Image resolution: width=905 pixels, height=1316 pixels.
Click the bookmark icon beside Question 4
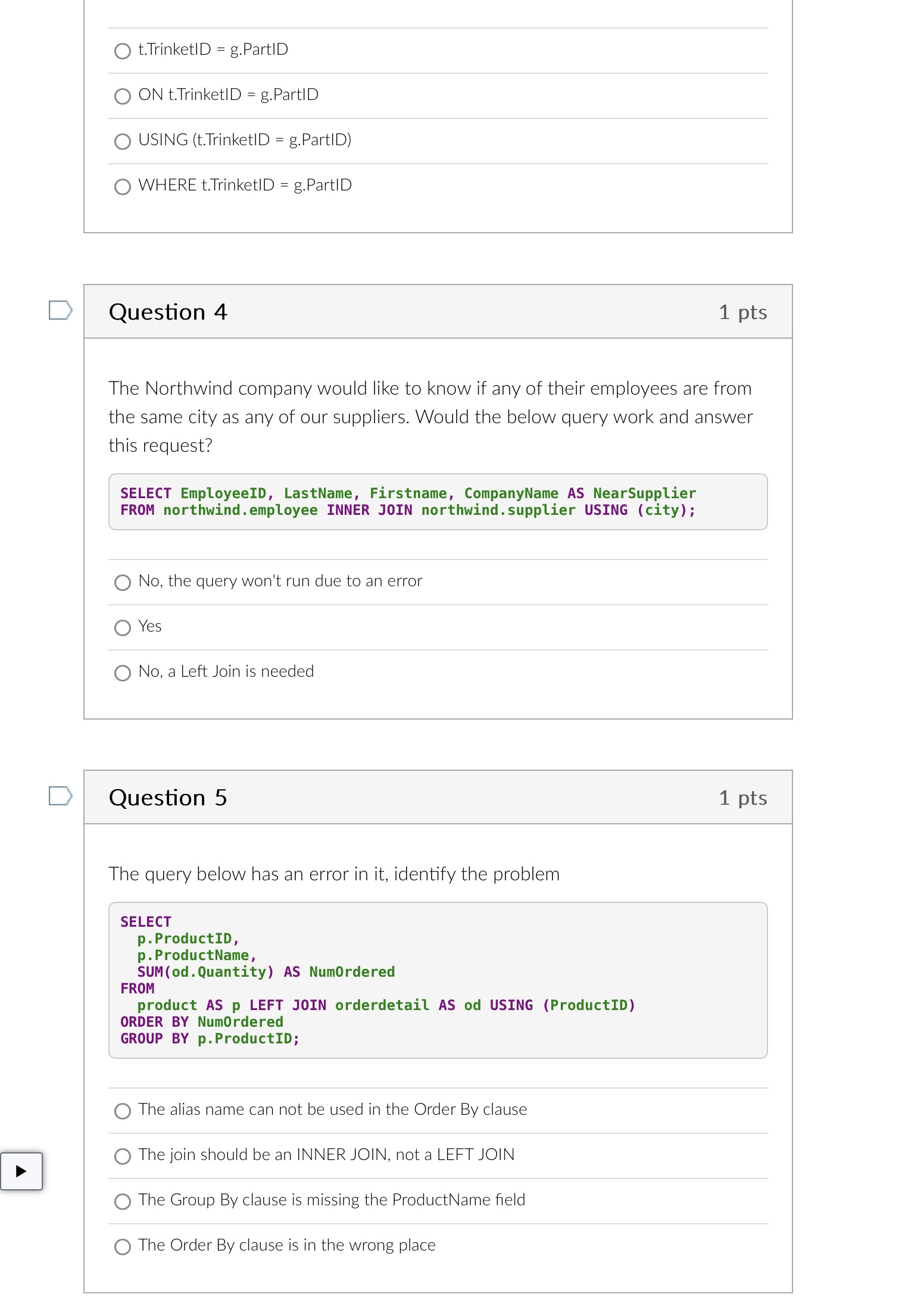60,308
